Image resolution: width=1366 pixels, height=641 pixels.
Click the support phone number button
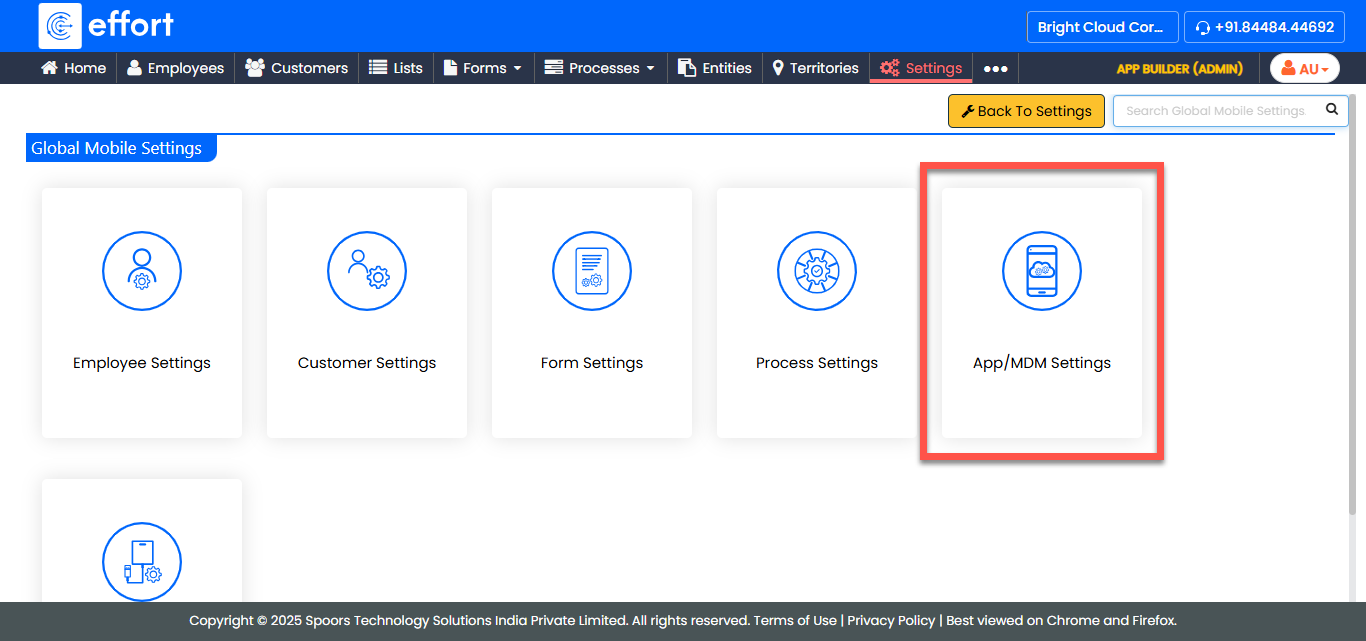[1264, 27]
